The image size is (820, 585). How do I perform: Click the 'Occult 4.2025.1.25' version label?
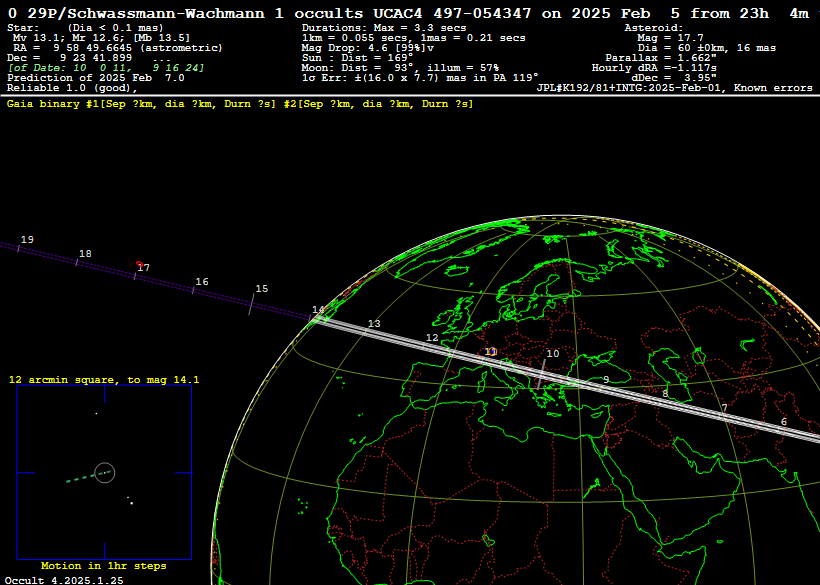coord(64,580)
